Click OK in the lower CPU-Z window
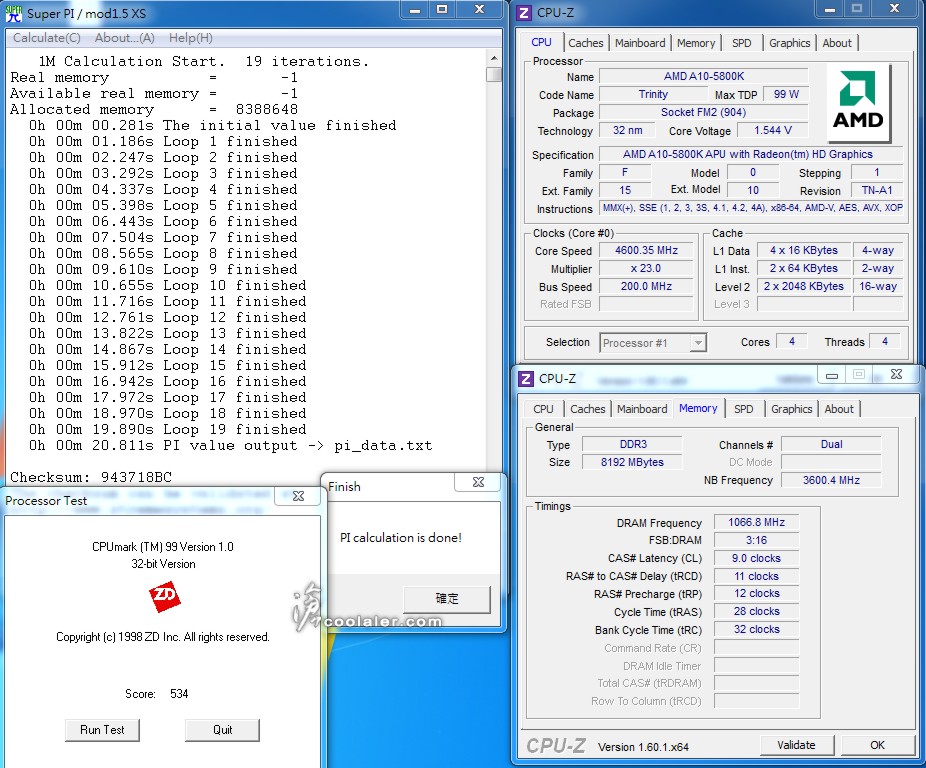This screenshot has height=768, width=926. coord(878,745)
